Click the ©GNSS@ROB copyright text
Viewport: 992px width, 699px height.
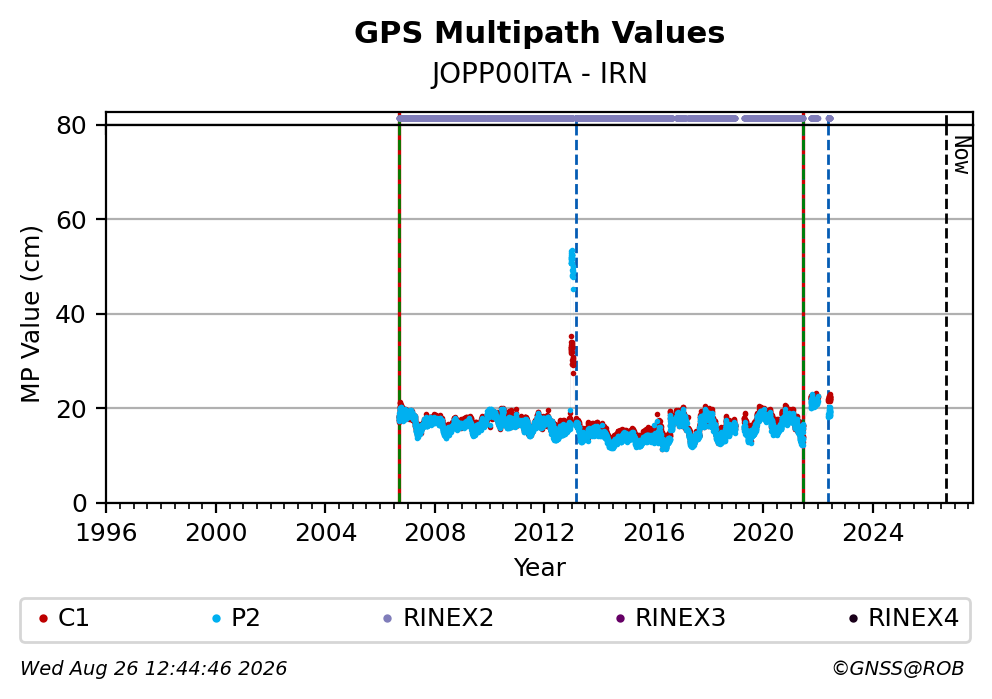(x=898, y=669)
